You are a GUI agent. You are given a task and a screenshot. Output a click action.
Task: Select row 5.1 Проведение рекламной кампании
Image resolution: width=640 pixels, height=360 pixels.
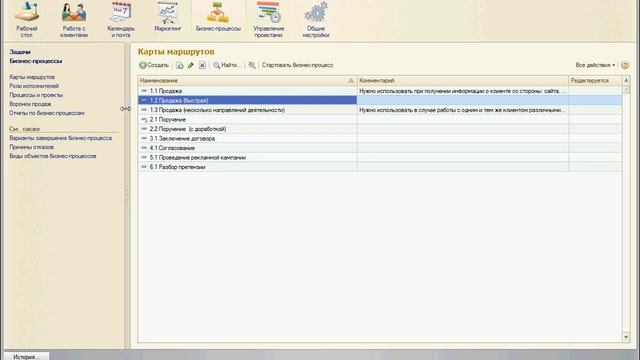tap(380, 157)
